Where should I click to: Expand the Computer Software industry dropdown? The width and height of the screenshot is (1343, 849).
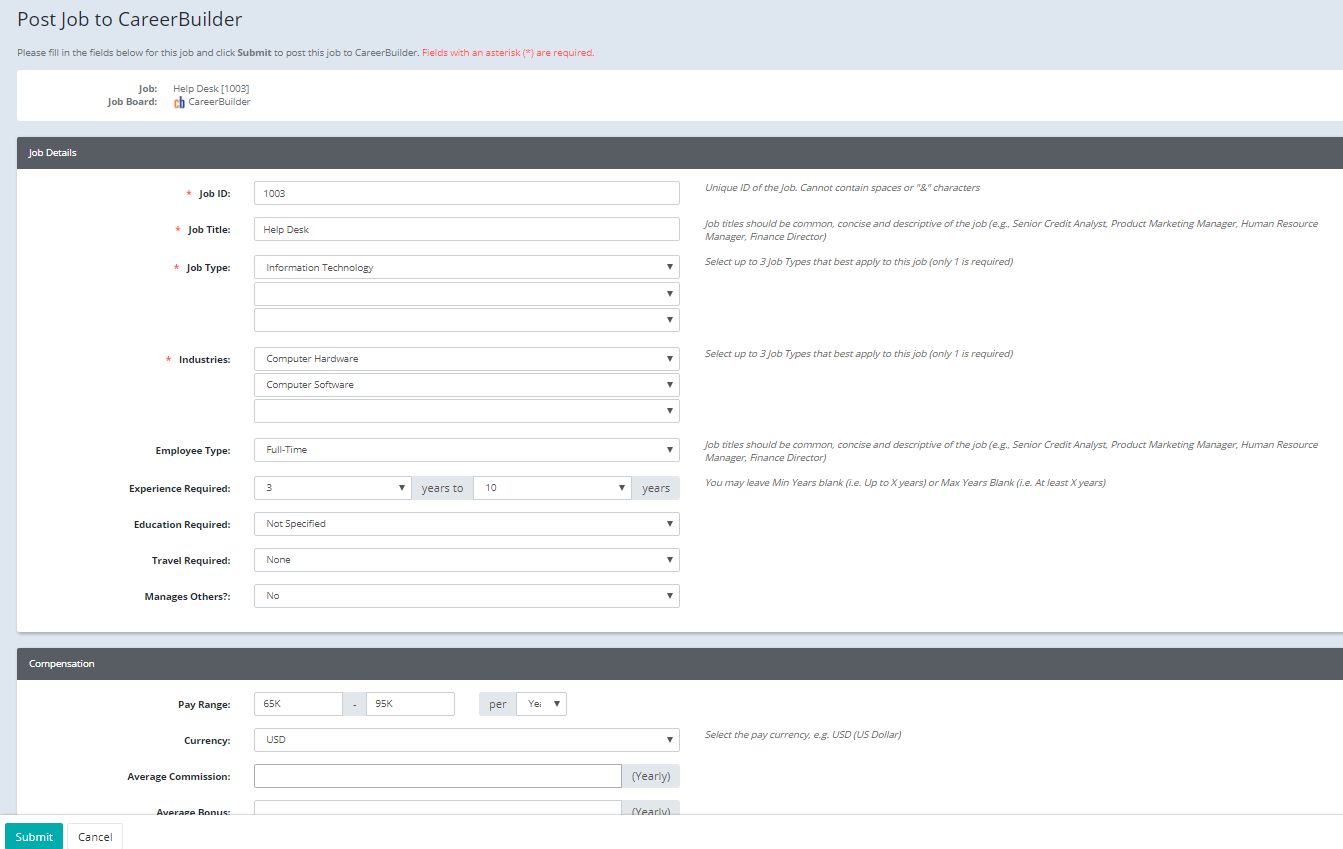click(466, 385)
